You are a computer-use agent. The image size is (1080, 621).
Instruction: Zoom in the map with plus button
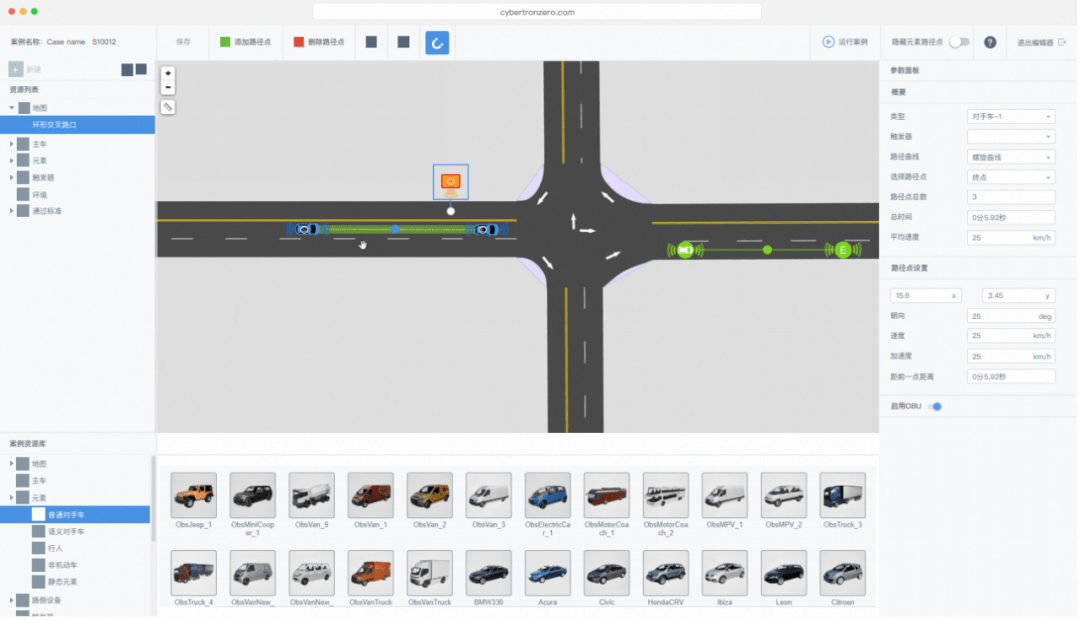click(x=168, y=73)
